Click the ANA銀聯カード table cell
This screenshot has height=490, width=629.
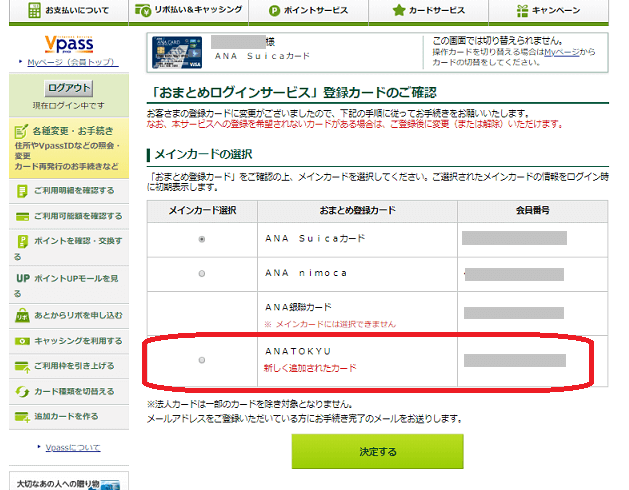(x=357, y=314)
